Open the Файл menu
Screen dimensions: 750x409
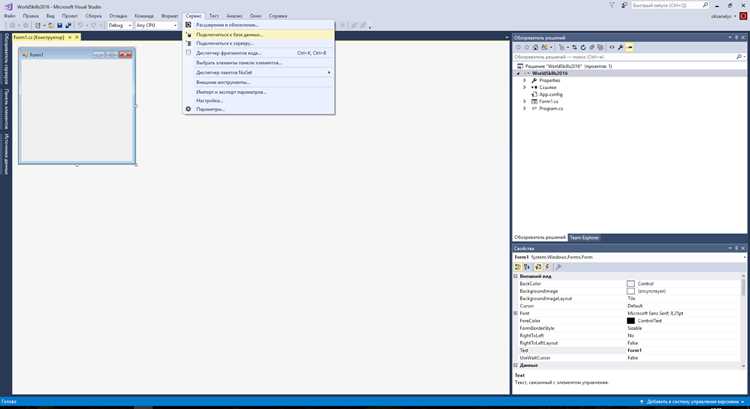(x=10, y=16)
